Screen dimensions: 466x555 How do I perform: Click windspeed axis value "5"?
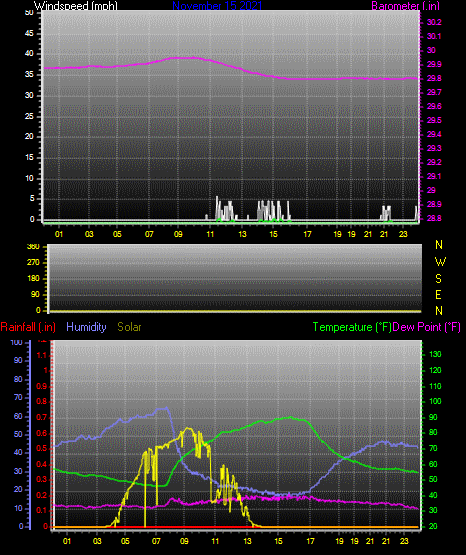pyautogui.click(x=32, y=199)
